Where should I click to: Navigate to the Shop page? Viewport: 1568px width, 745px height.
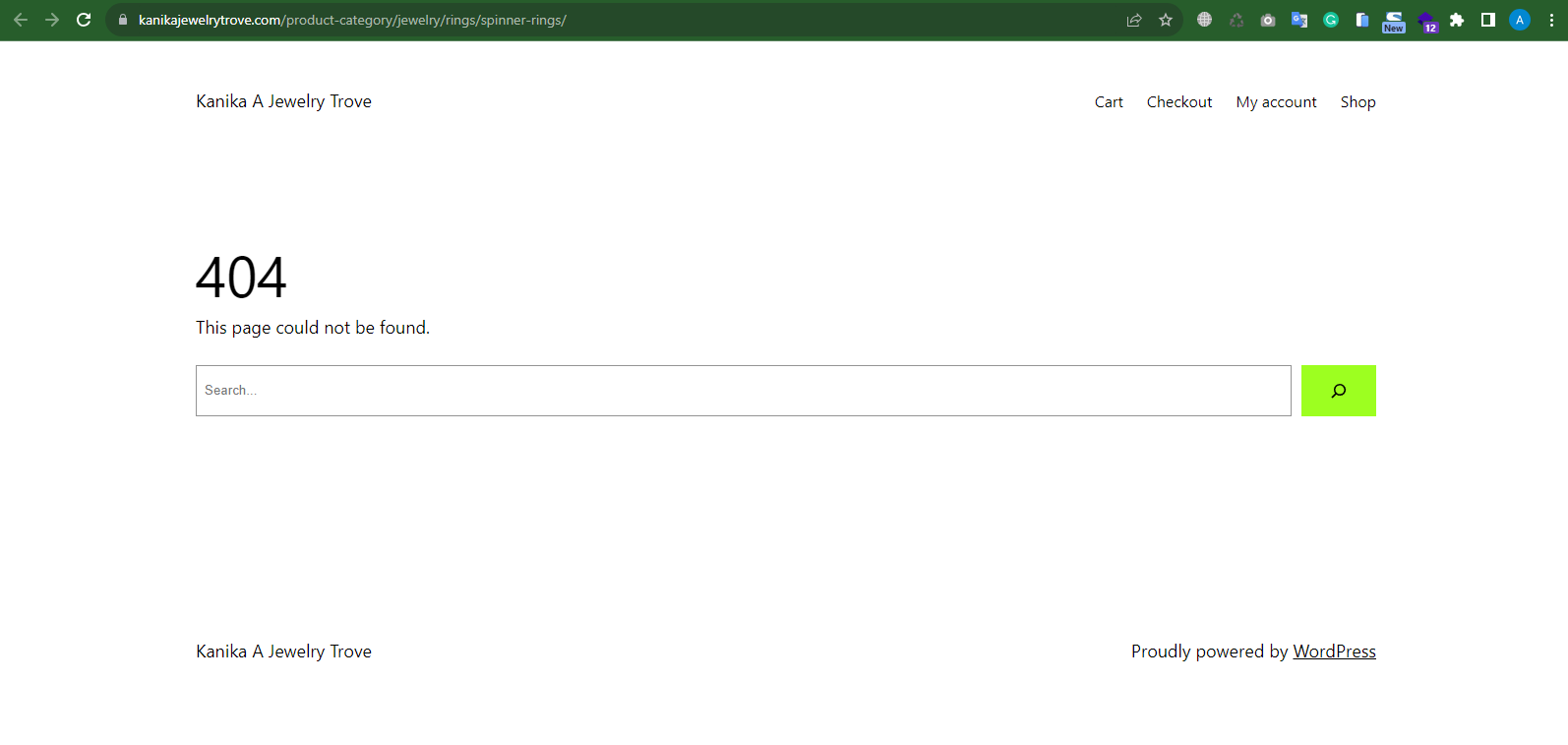point(1357,102)
